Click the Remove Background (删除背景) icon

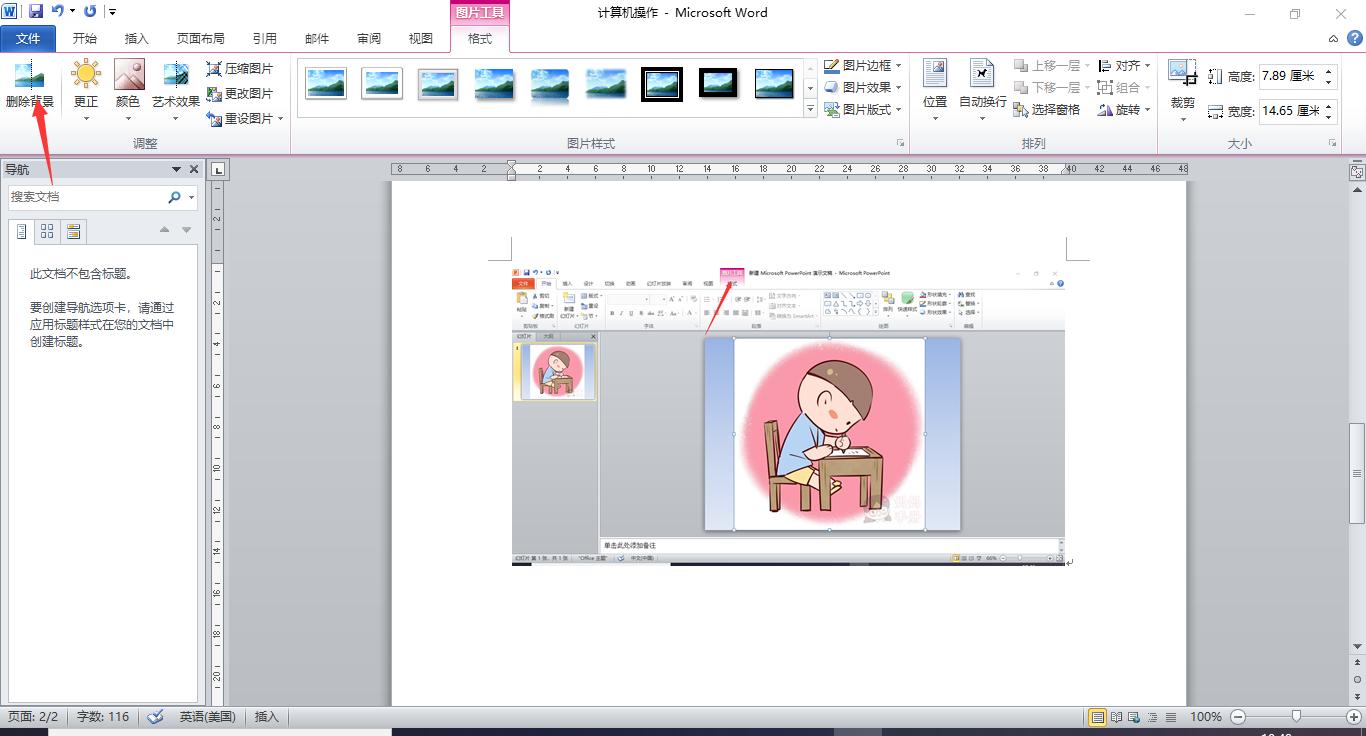29,76
